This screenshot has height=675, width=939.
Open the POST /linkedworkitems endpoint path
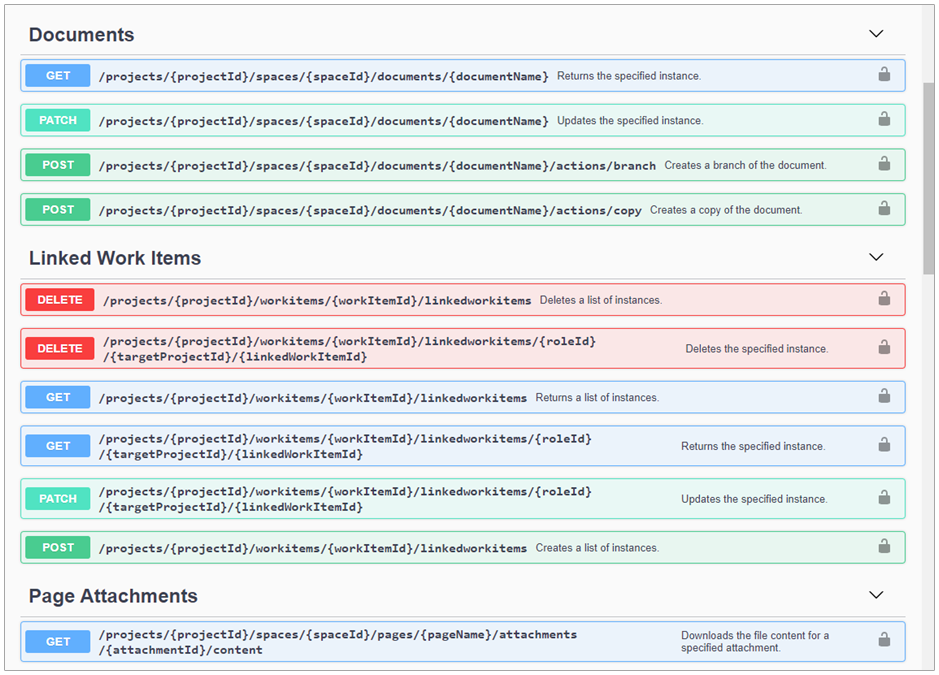(x=313, y=548)
